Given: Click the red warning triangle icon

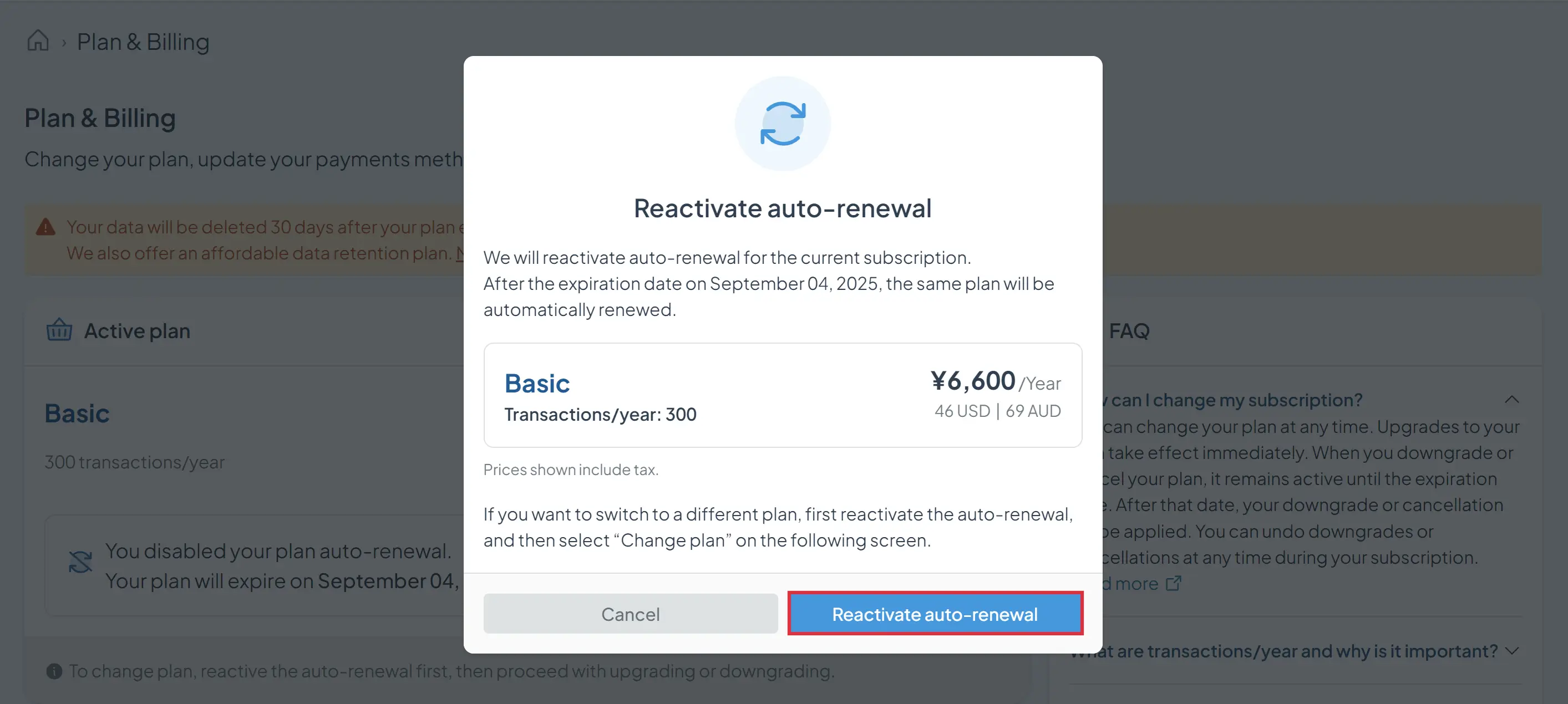Looking at the screenshot, I should coord(45,227).
